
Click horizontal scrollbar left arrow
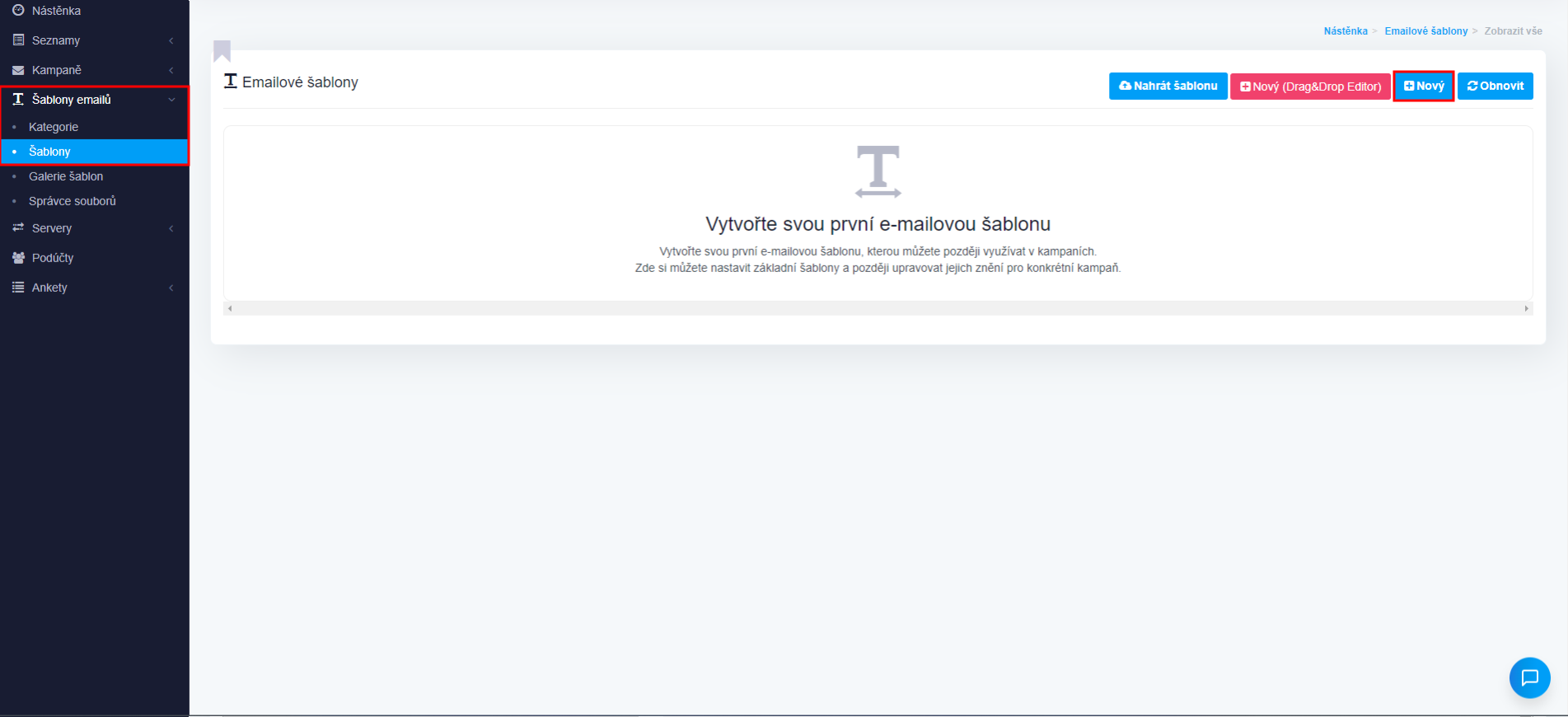pos(230,308)
